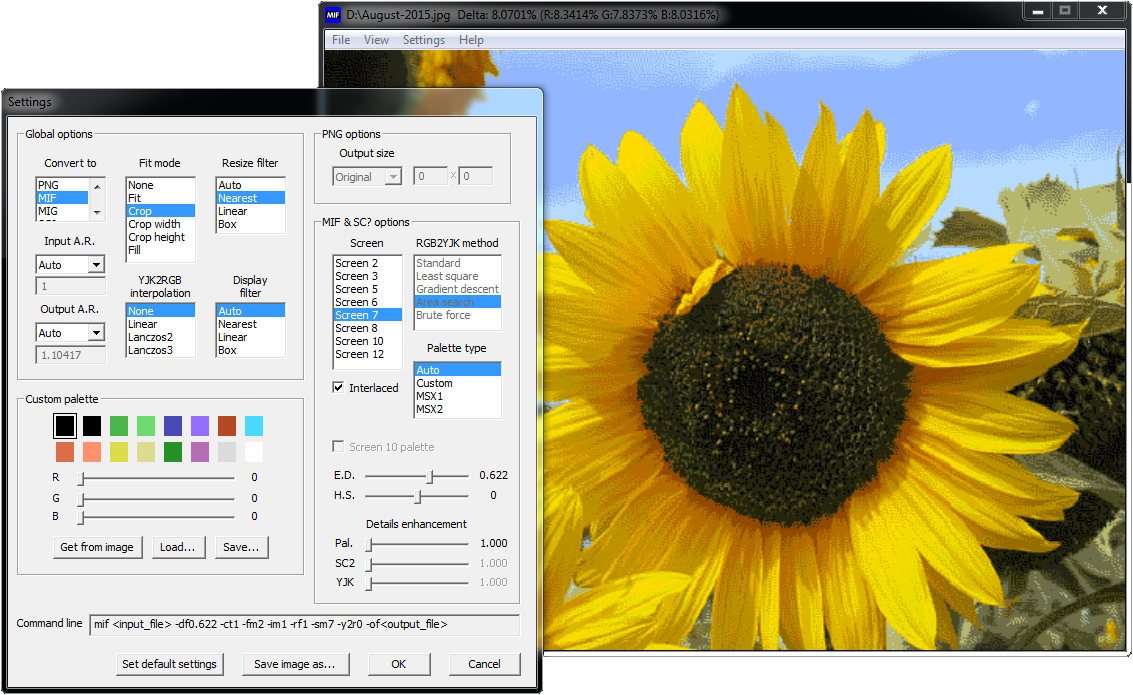Choose Lanczos3 in YJK2RGB interpolation list
Screen dimensions: 1133x695
[x=150, y=350]
